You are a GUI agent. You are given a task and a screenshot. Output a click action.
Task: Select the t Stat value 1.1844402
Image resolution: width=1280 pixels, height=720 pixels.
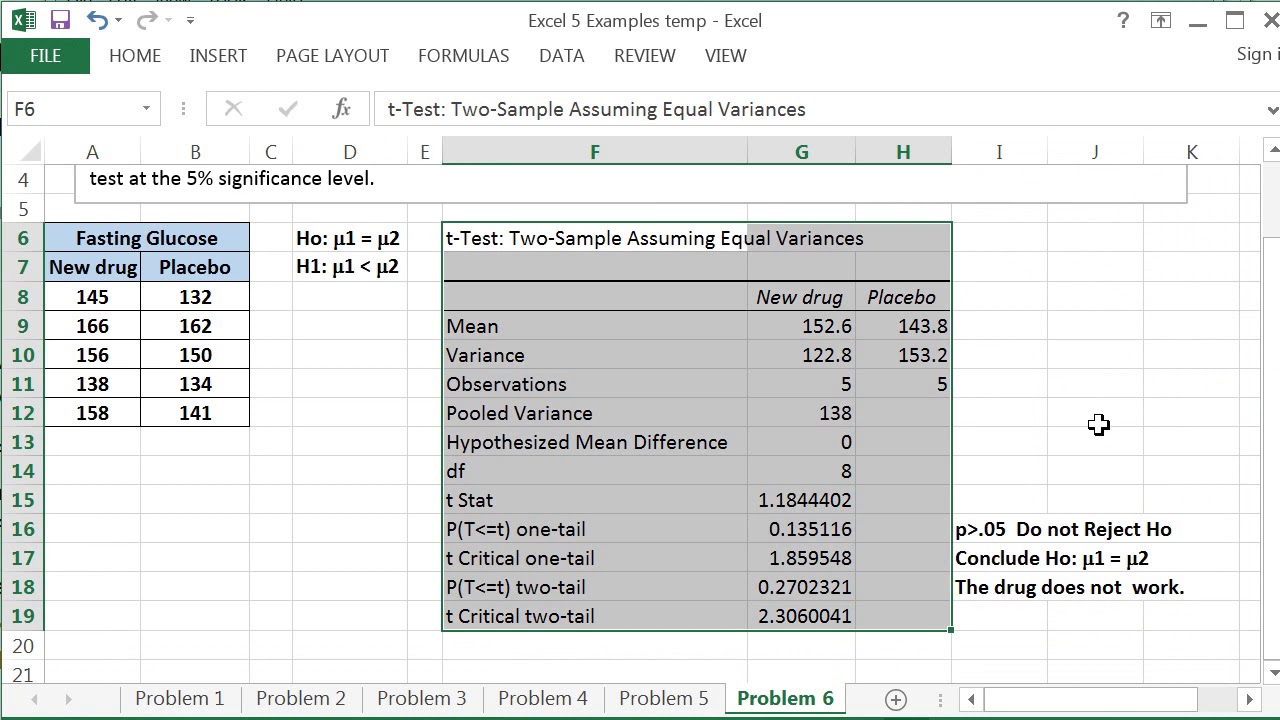802,500
